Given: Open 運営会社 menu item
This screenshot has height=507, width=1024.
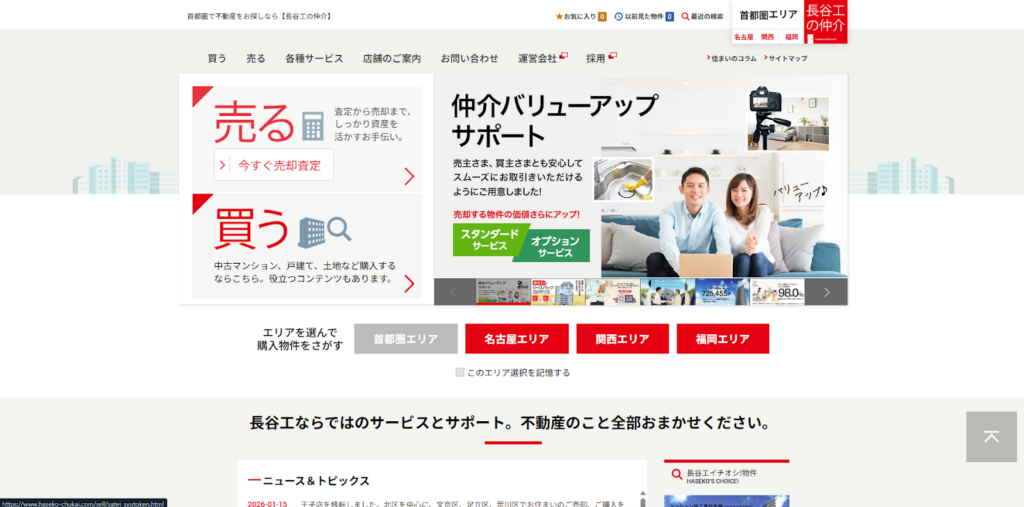Looking at the screenshot, I should [537, 58].
